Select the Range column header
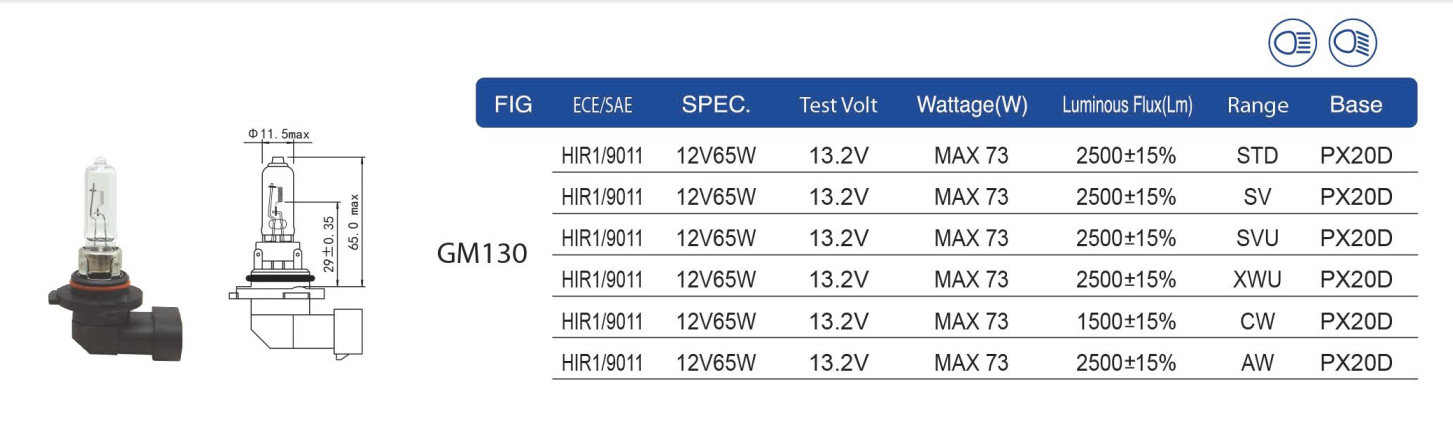The image size is (1453, 421). tap(1258, 105)
